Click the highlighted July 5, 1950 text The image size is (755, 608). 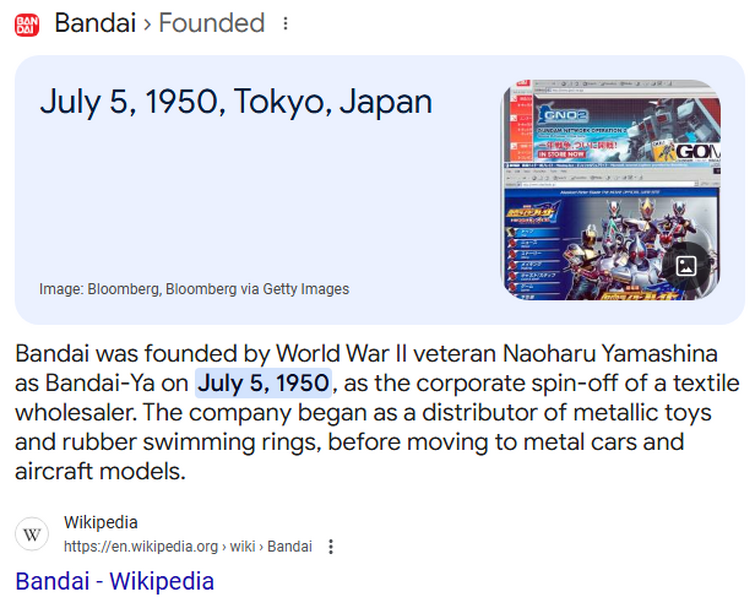pos(263,383)
